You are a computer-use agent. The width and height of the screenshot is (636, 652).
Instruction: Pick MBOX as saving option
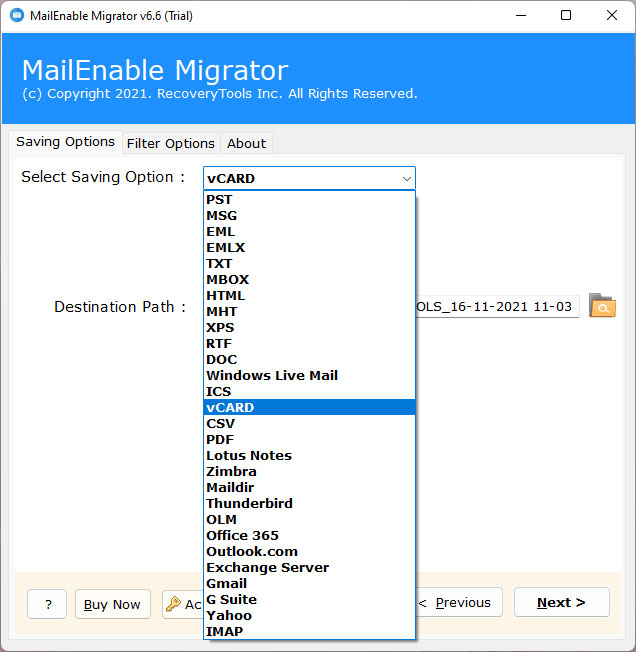pos(309,279)
